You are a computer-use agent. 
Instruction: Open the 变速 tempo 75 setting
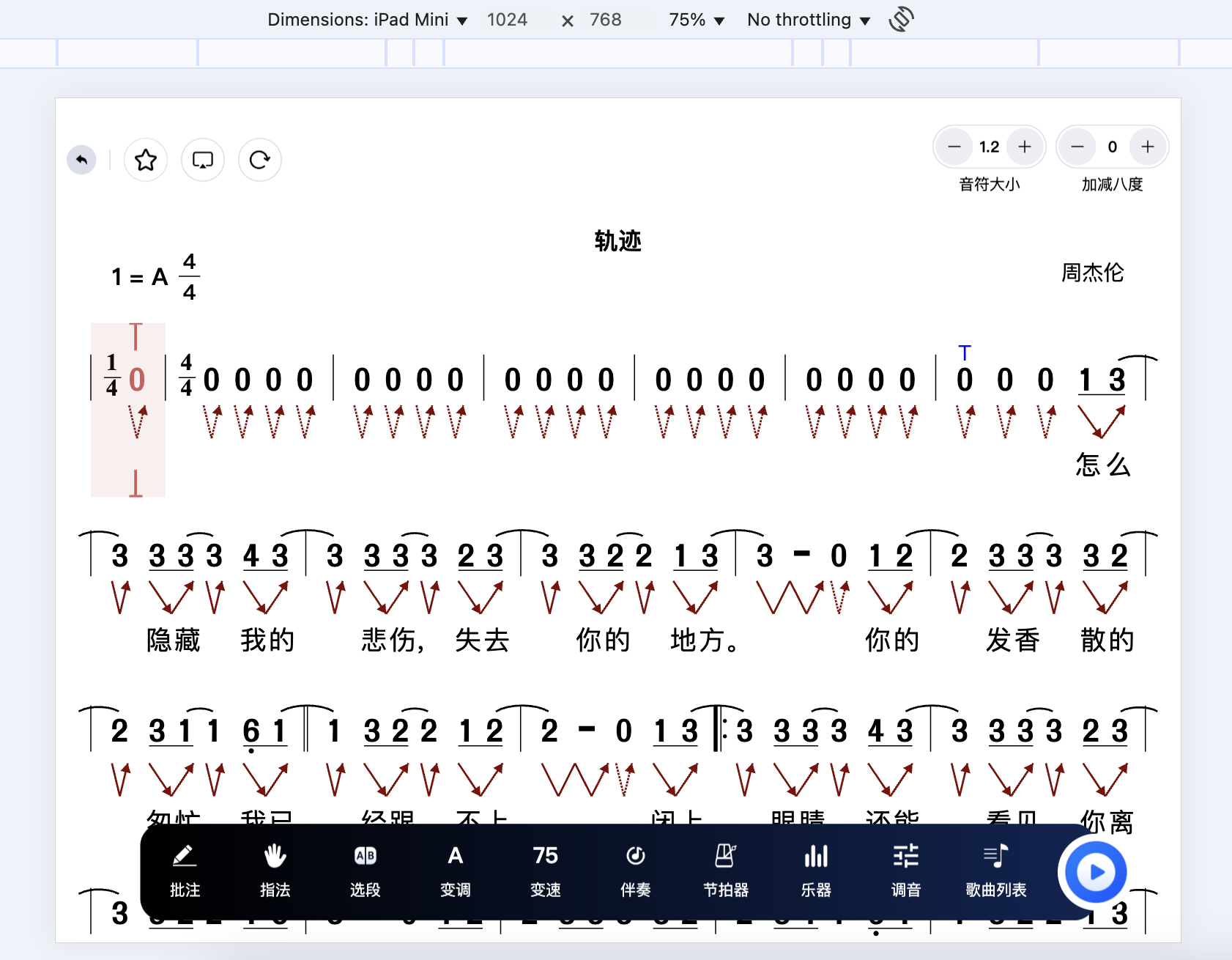pyautogui.click(x=545, y=871)
